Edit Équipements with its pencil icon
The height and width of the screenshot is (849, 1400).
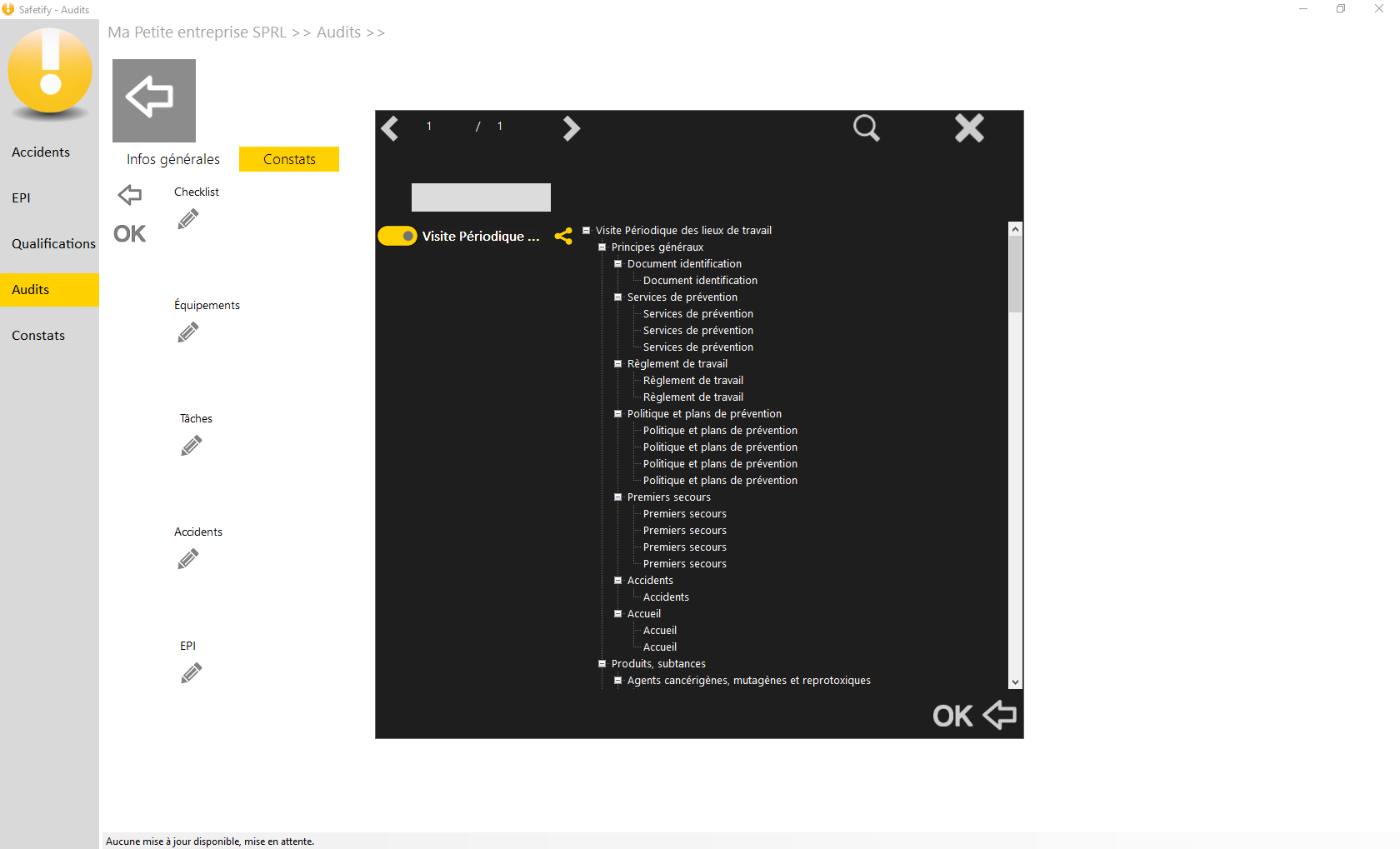[188, 332]
